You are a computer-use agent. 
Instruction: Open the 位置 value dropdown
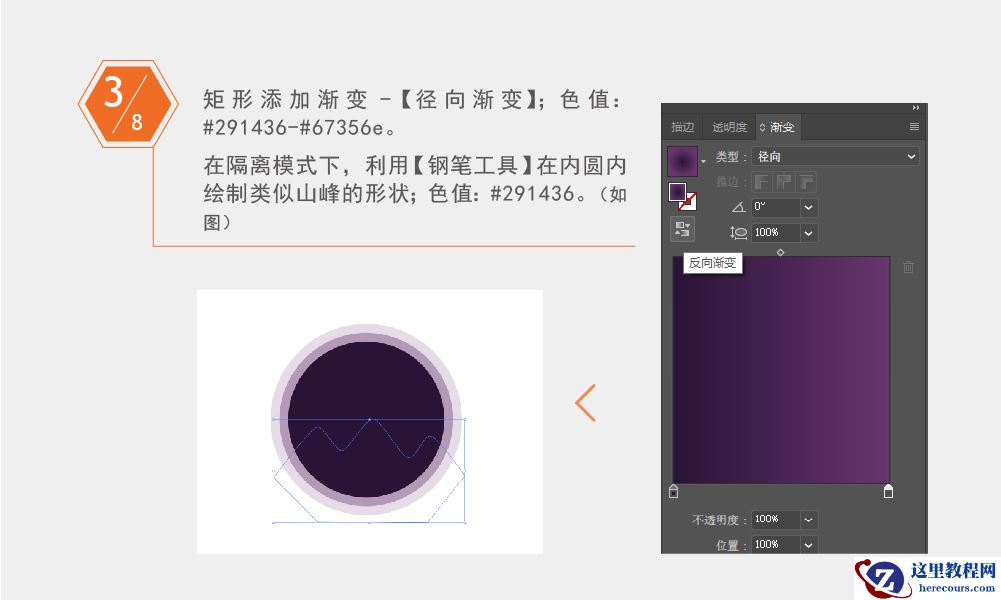click(x=807, y=544)
